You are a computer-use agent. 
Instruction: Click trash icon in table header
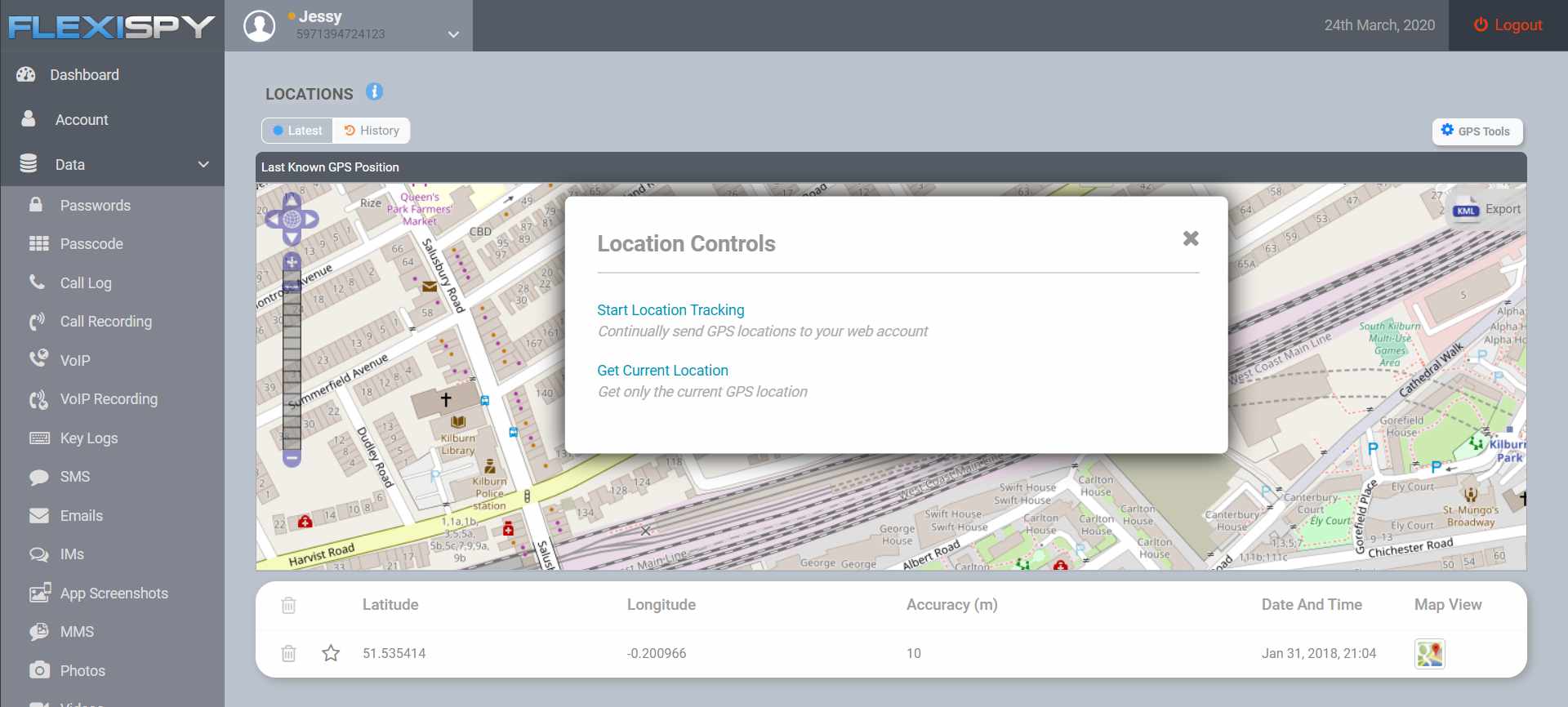pyautogui.click(x=288, y=605)
